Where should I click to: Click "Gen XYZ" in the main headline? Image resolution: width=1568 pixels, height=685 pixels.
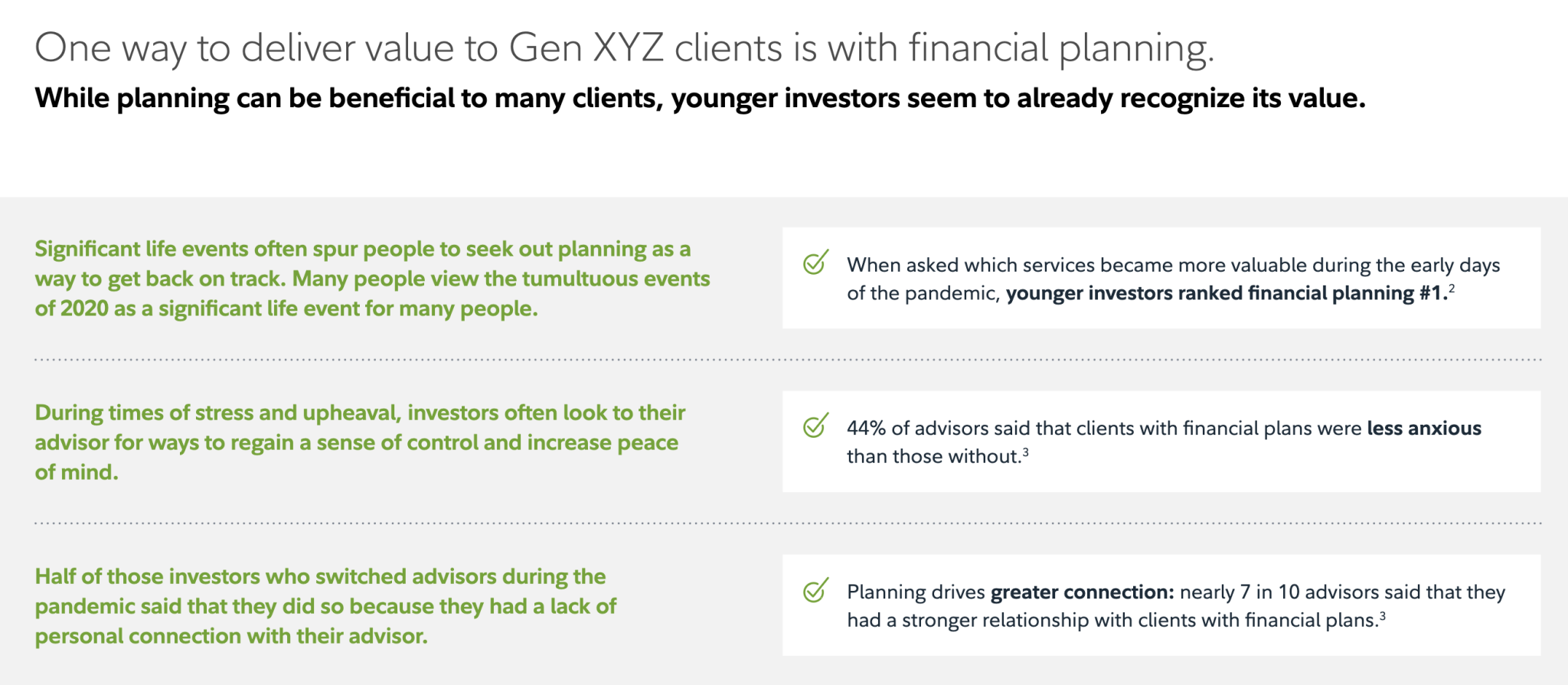(x=586, y=48)
